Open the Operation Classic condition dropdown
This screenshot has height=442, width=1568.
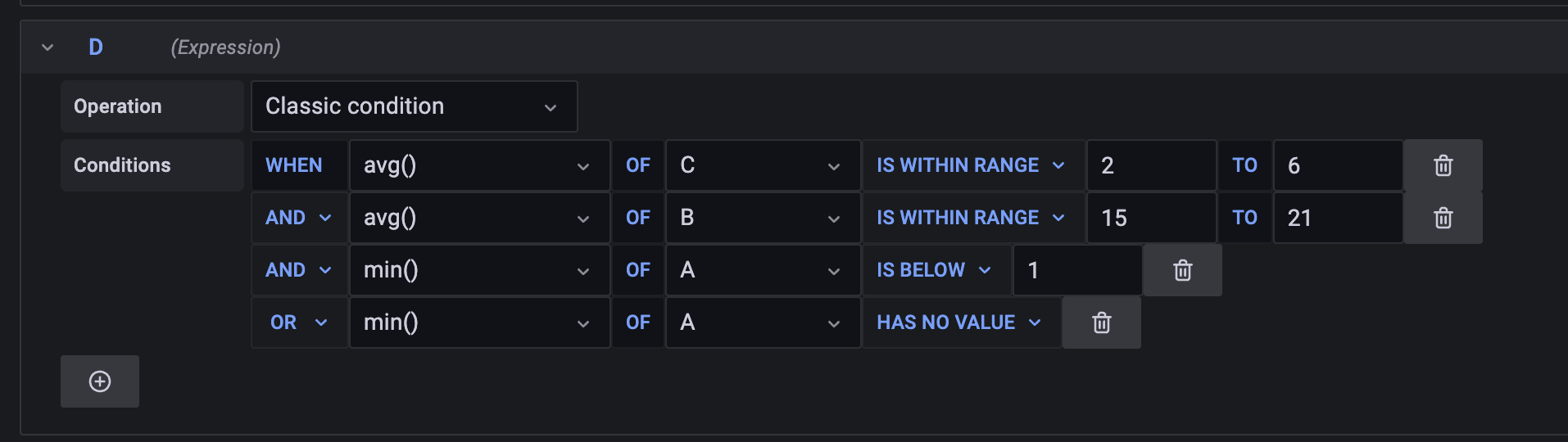[x=414, y=106]
